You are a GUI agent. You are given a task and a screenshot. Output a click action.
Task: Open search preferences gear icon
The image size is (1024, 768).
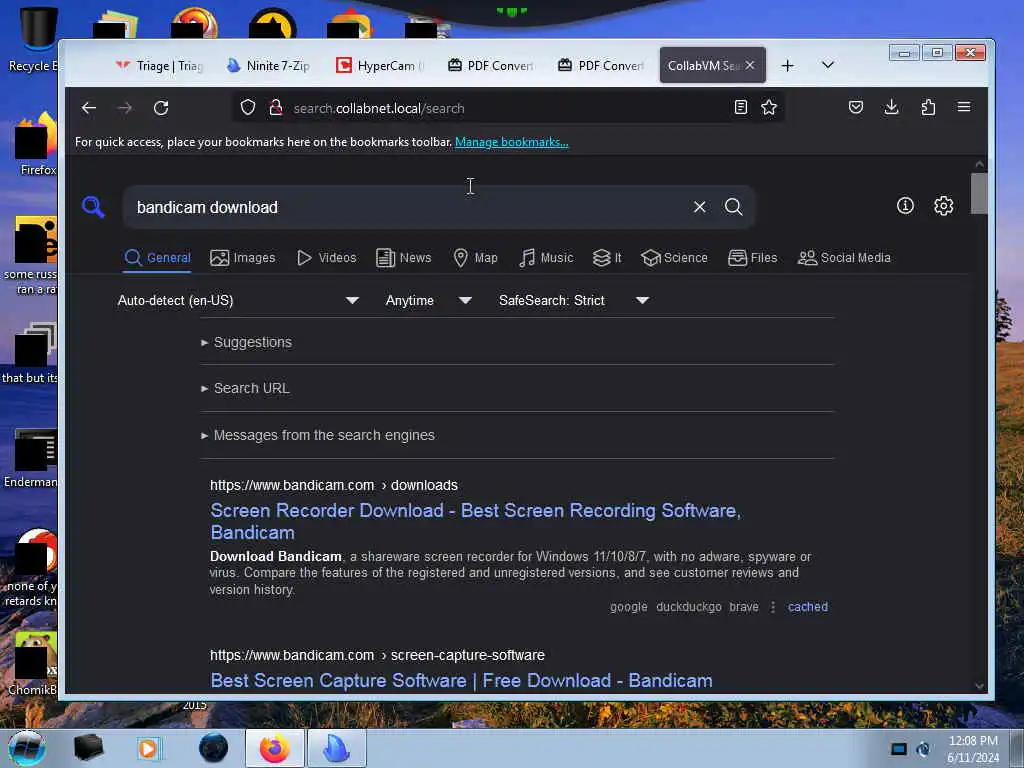(x=944, y=206)
